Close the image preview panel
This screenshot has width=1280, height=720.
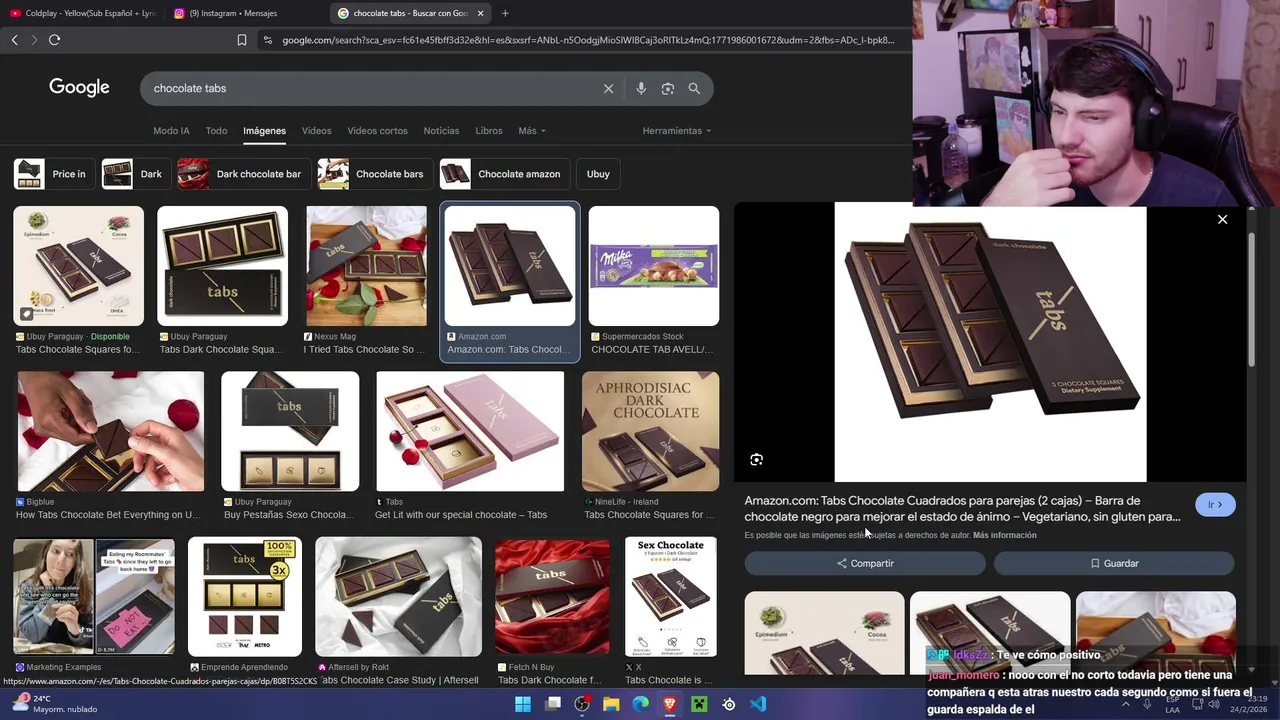click(1222, 219)
